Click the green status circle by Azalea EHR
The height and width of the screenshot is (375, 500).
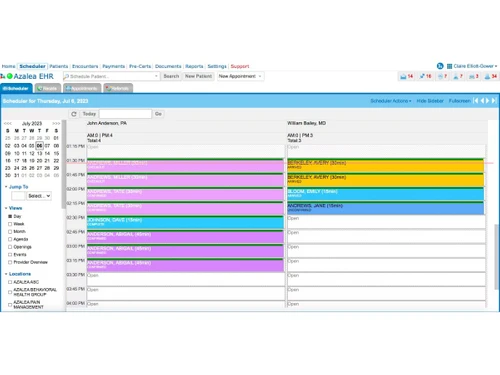click(x=10, y=76)
